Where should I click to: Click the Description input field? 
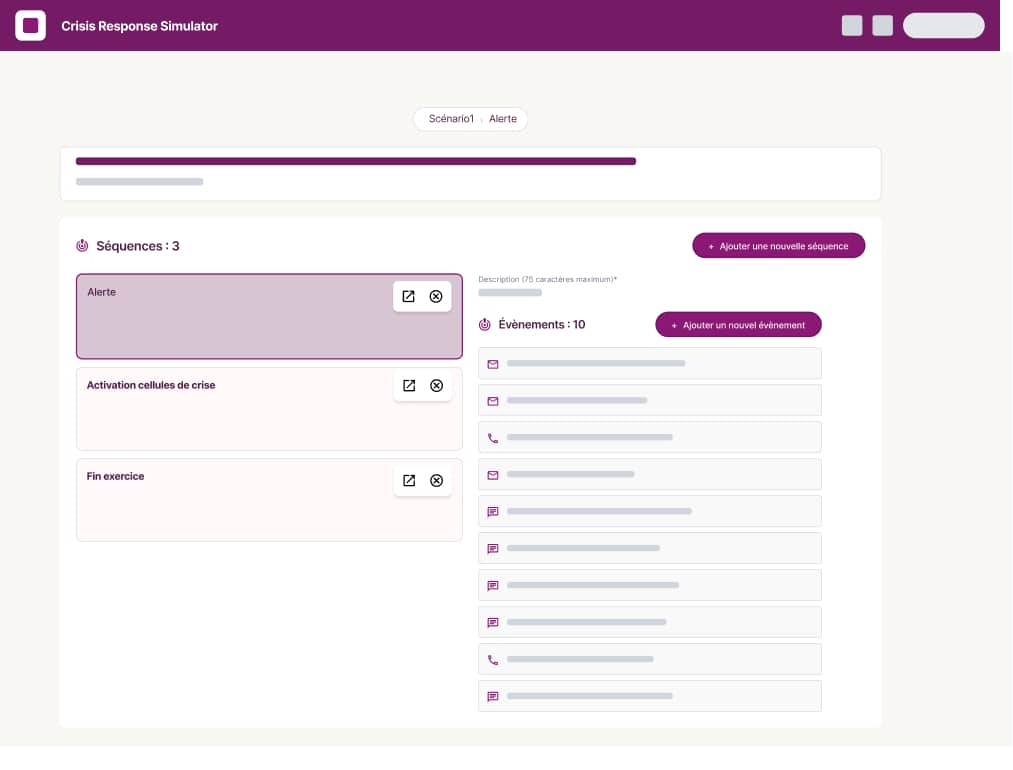point(510,293)
